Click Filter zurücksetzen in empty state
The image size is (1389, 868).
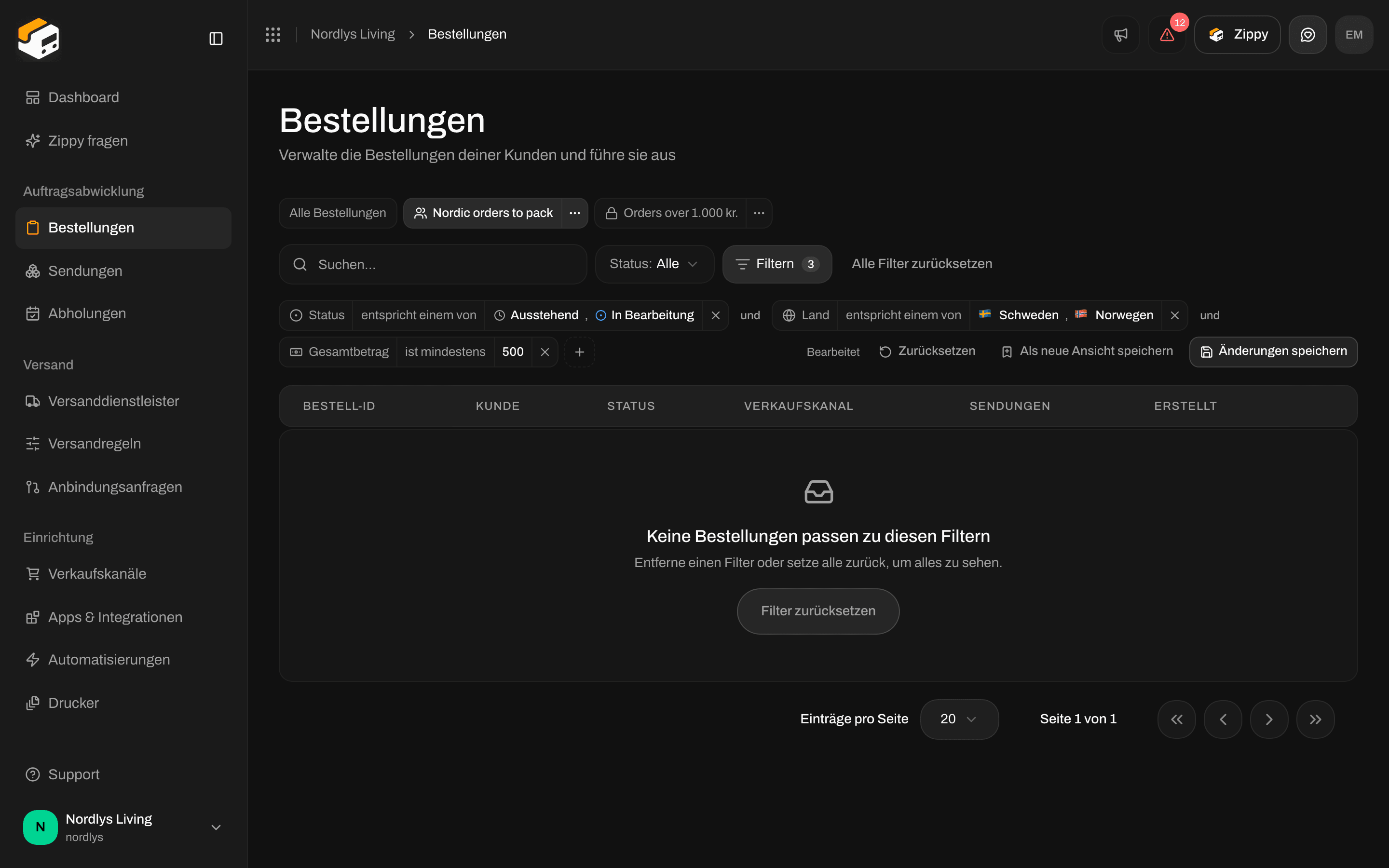point(818,611)
